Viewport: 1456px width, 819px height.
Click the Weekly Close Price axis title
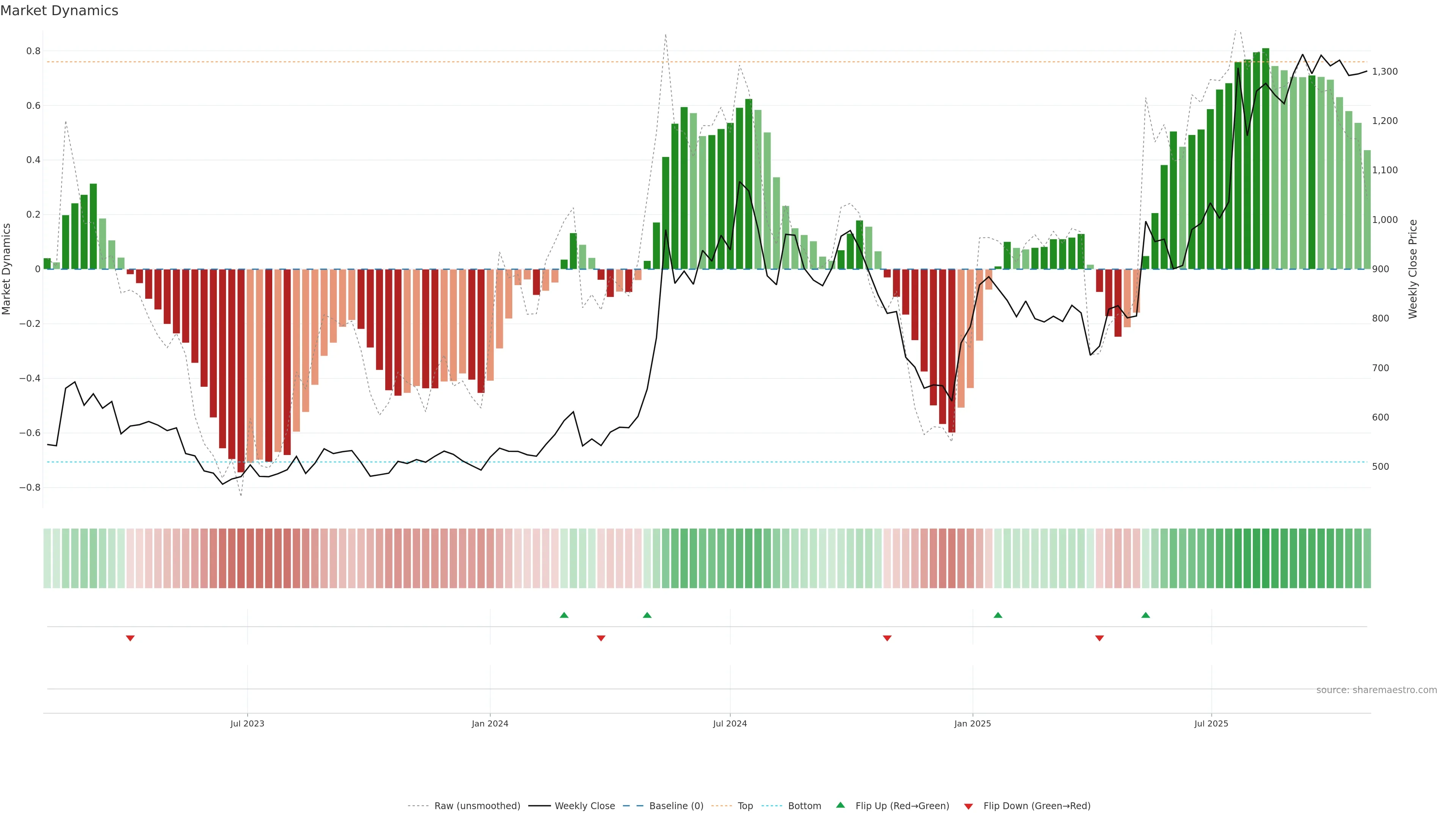click(x=1412, y=269)
